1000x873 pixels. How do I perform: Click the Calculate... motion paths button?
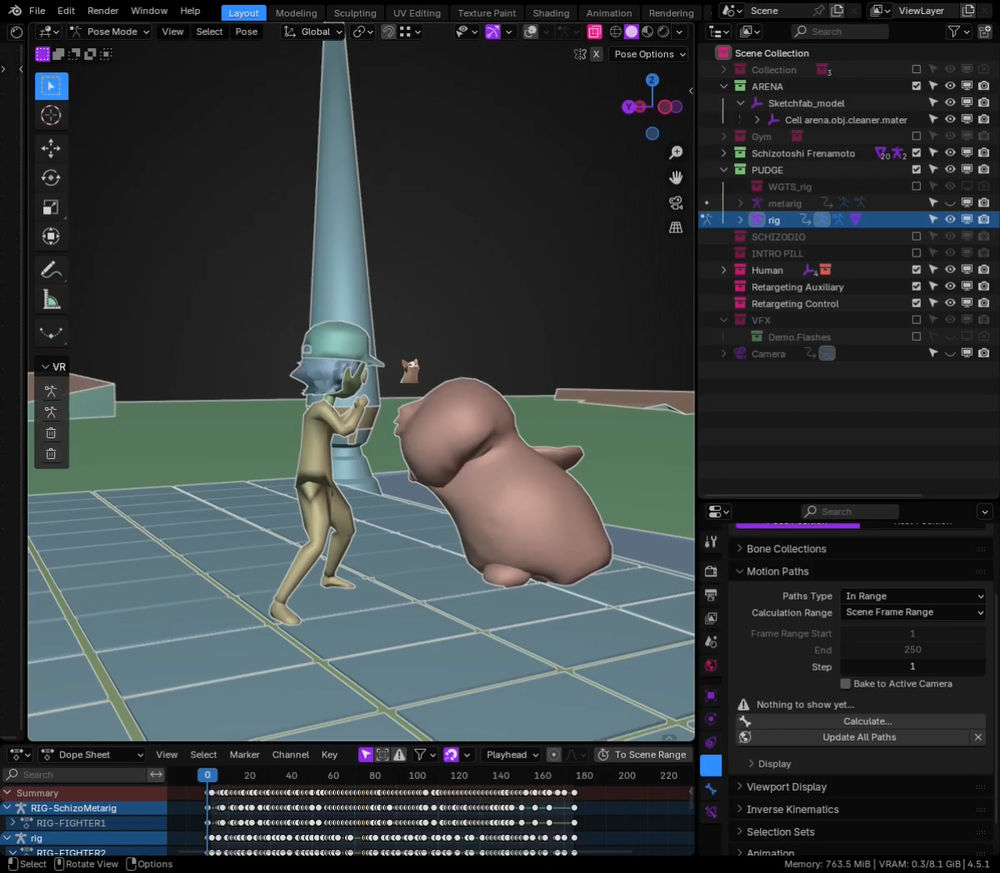(860, 721)
